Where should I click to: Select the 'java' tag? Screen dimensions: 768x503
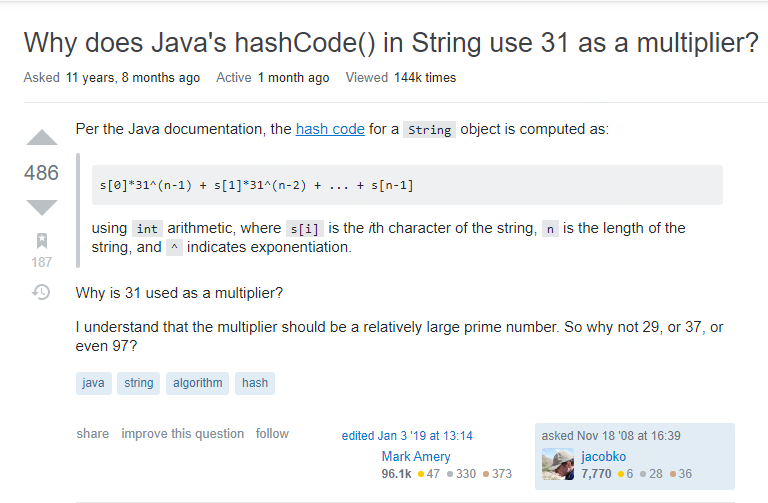tap(94, 383)
